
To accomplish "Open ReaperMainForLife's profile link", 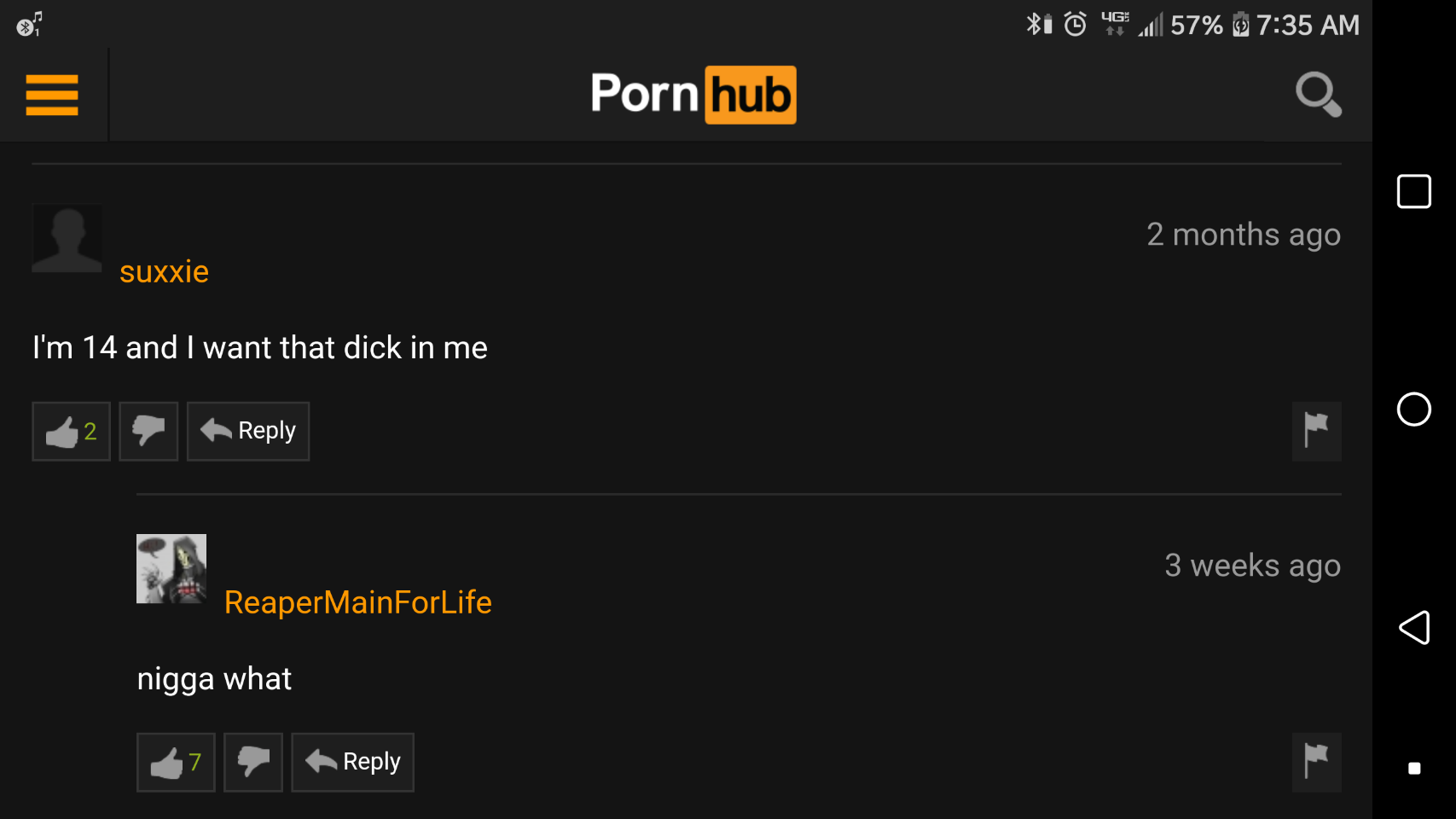I will [358, 603].
